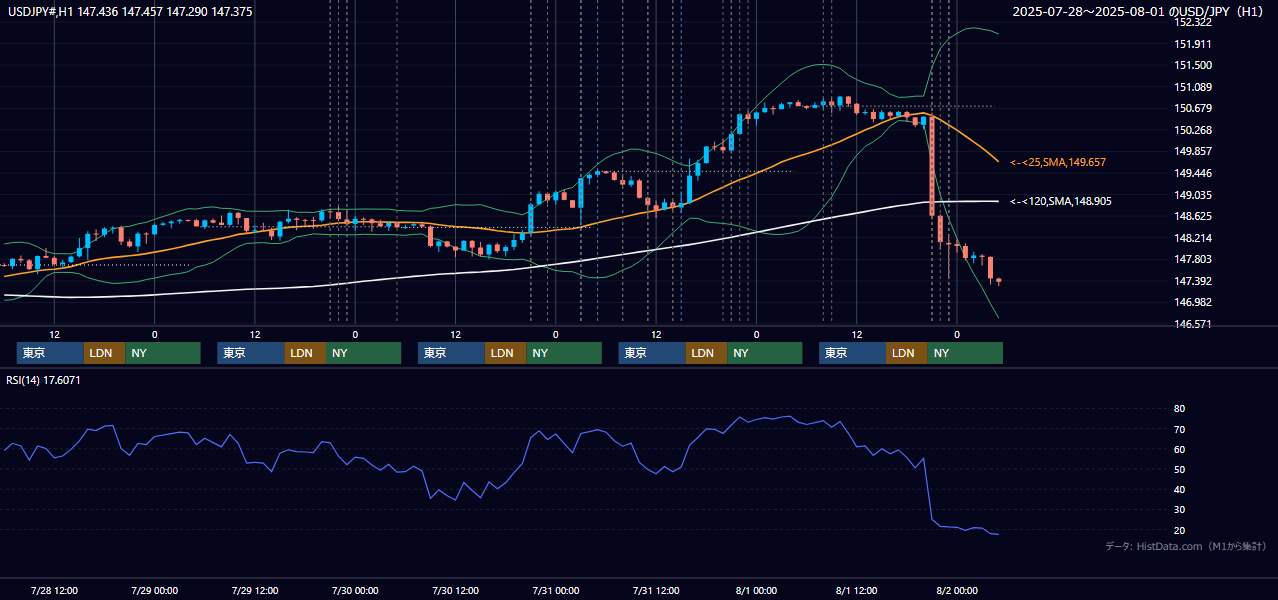This screenshot has width=1278, height=600.
Task: Click the NY session block for 7/30
Action: tap(564, 353)
